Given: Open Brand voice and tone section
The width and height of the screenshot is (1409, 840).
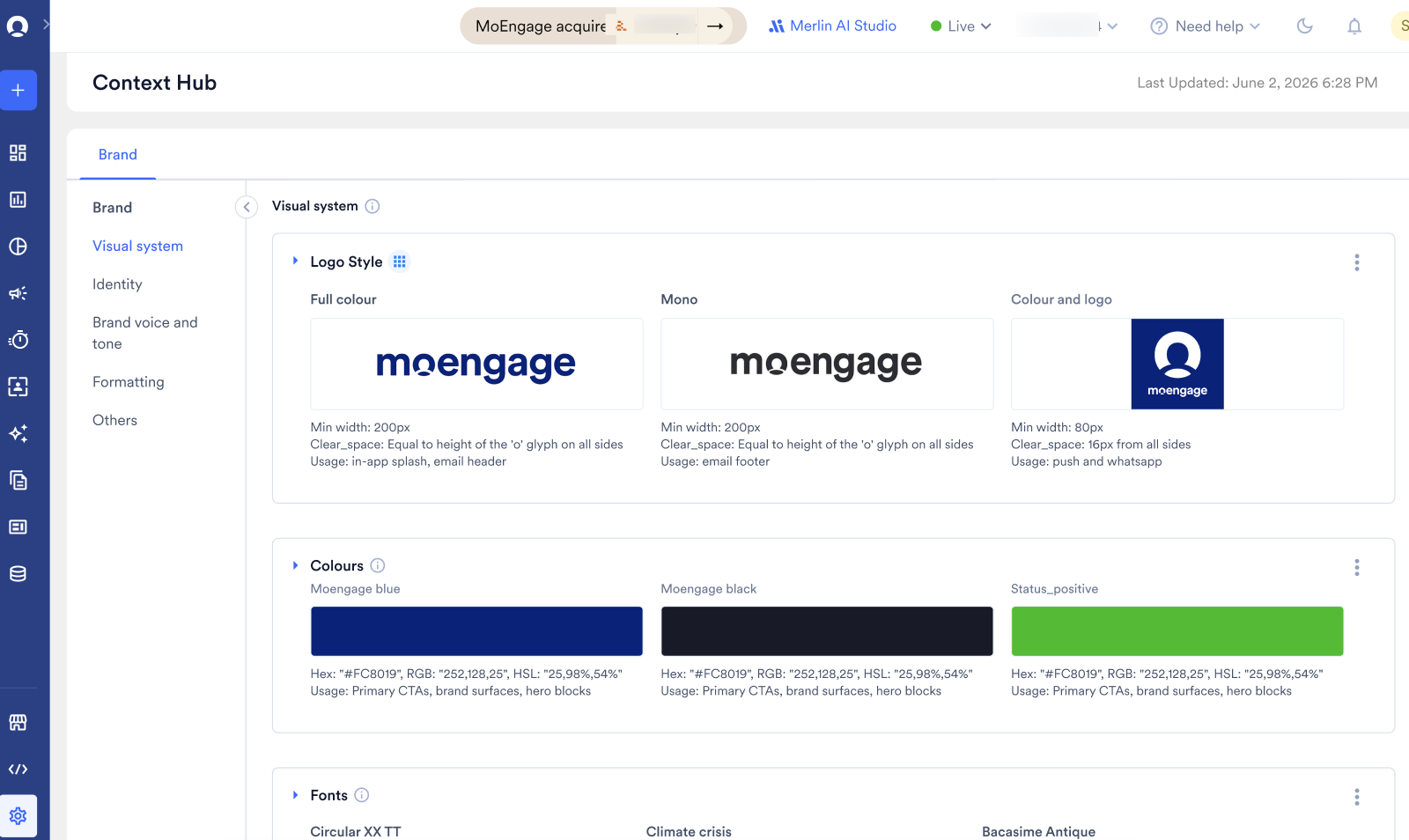Looking at the screenshot, I should (x=145, y=333).
